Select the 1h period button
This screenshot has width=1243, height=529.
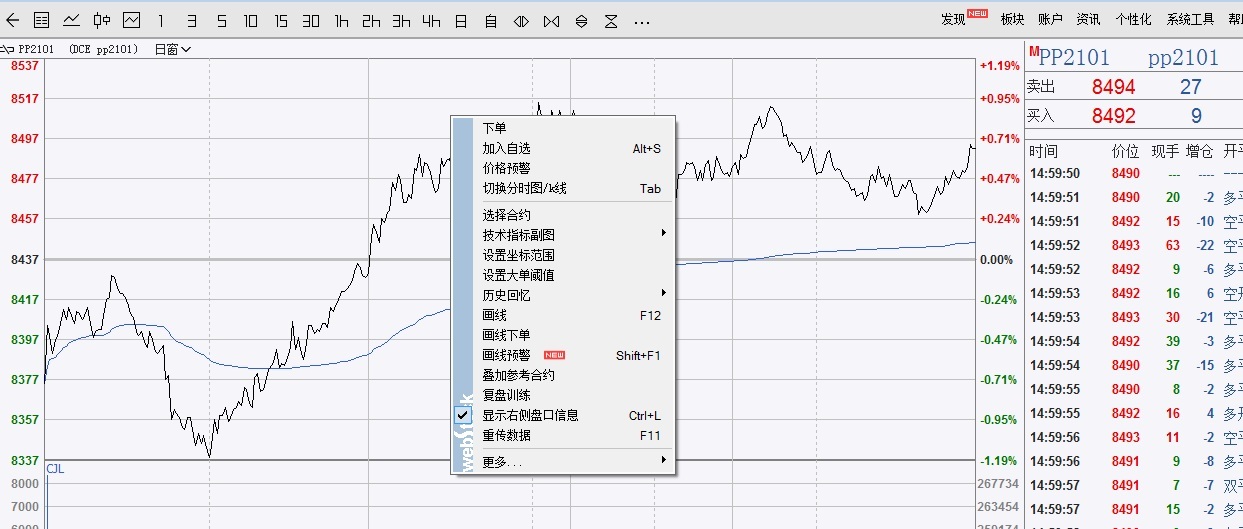click(x=342, y=20)
